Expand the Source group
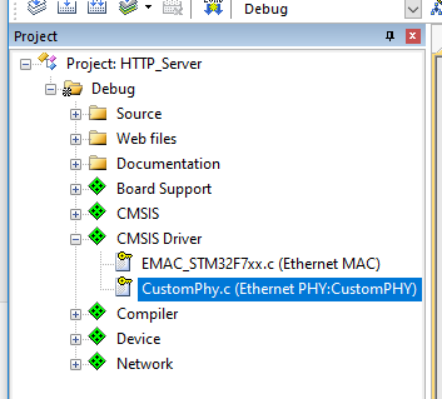442x400 pixels. pos(75,114)
